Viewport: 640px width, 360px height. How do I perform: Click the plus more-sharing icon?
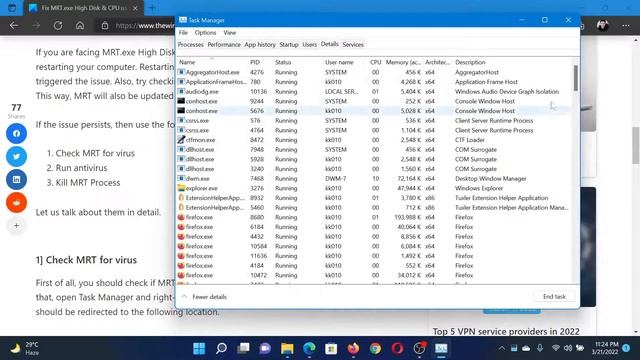(16, 225)
